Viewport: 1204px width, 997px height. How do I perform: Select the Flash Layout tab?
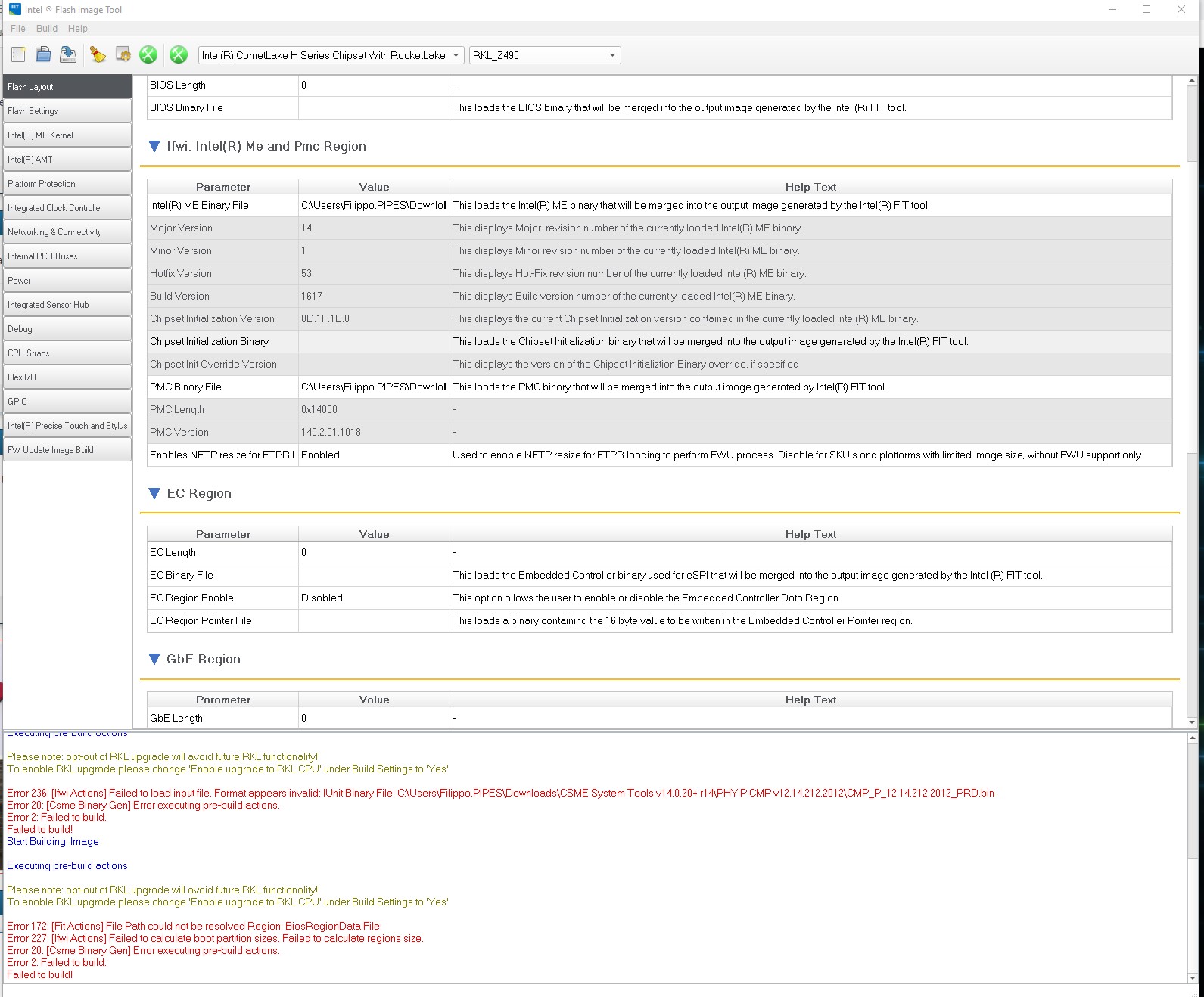pos(67,87)
